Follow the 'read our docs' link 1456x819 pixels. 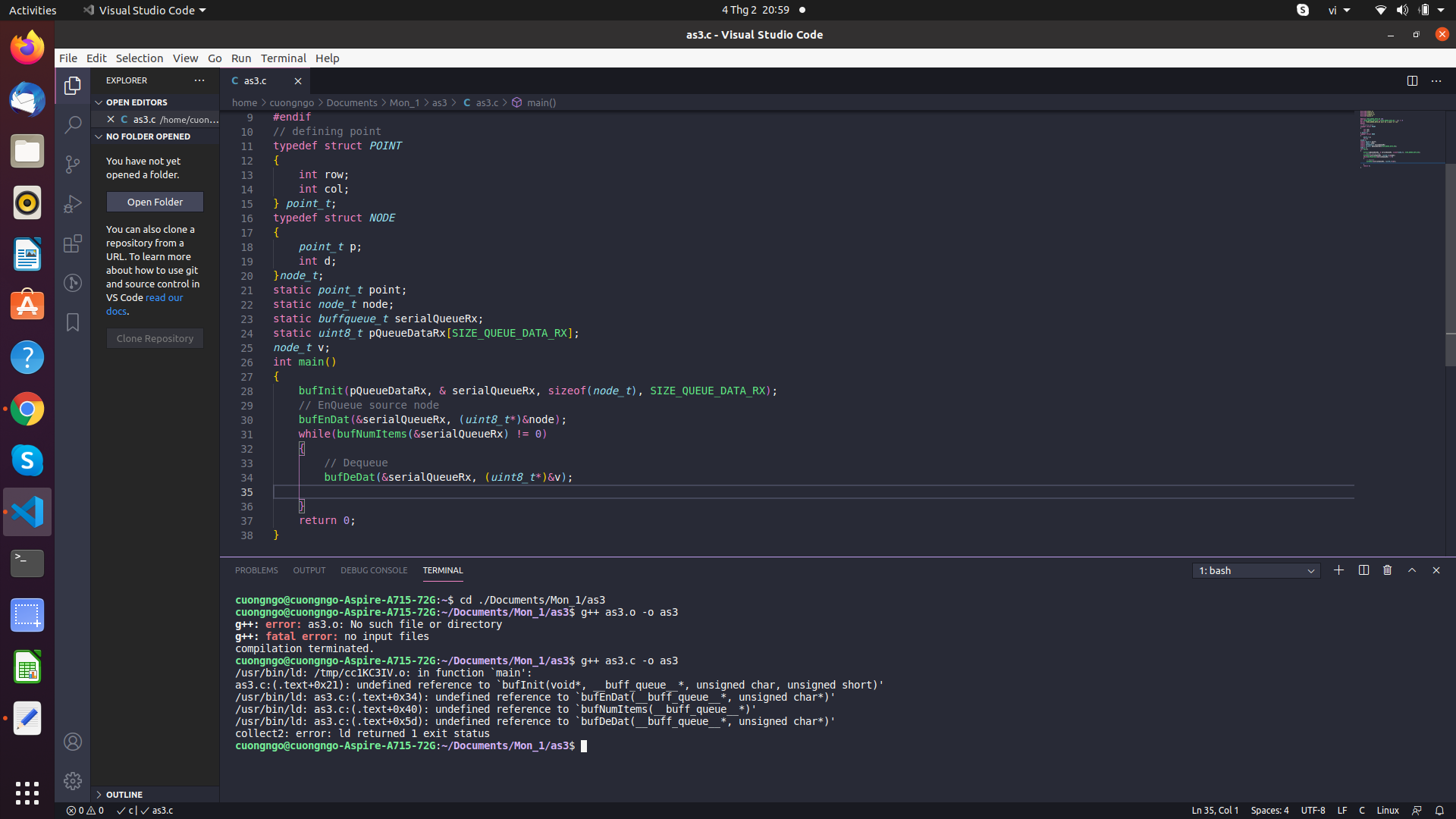pos(164,298)
